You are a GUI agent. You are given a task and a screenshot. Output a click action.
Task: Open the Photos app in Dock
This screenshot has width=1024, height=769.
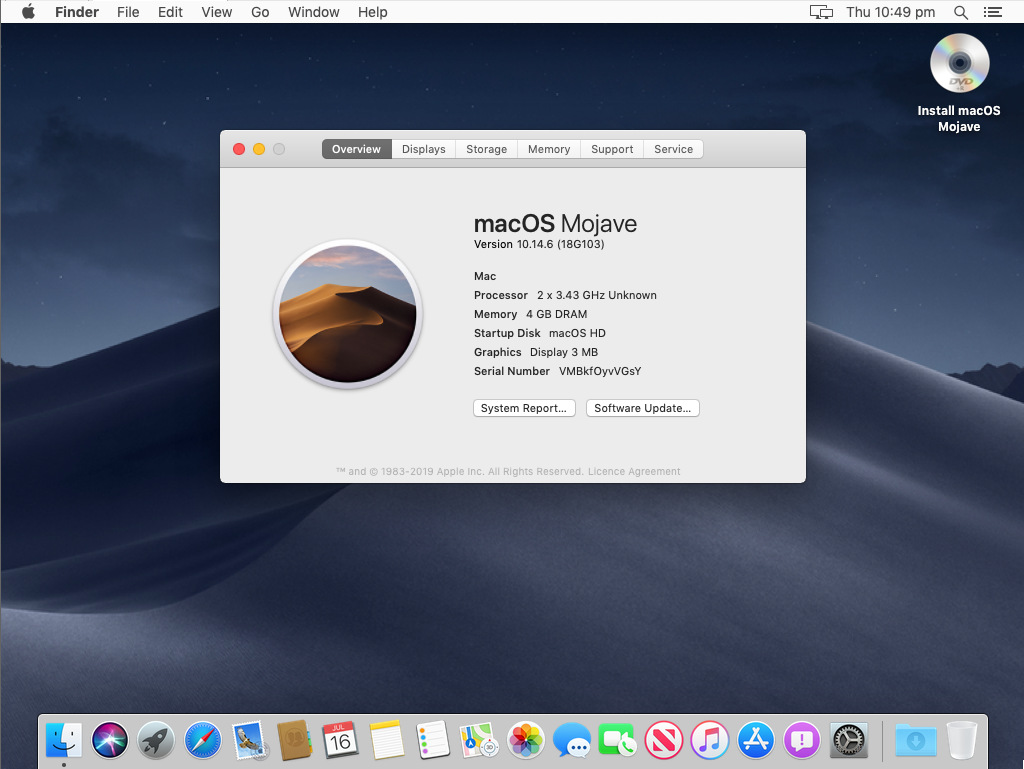point(525,741)
